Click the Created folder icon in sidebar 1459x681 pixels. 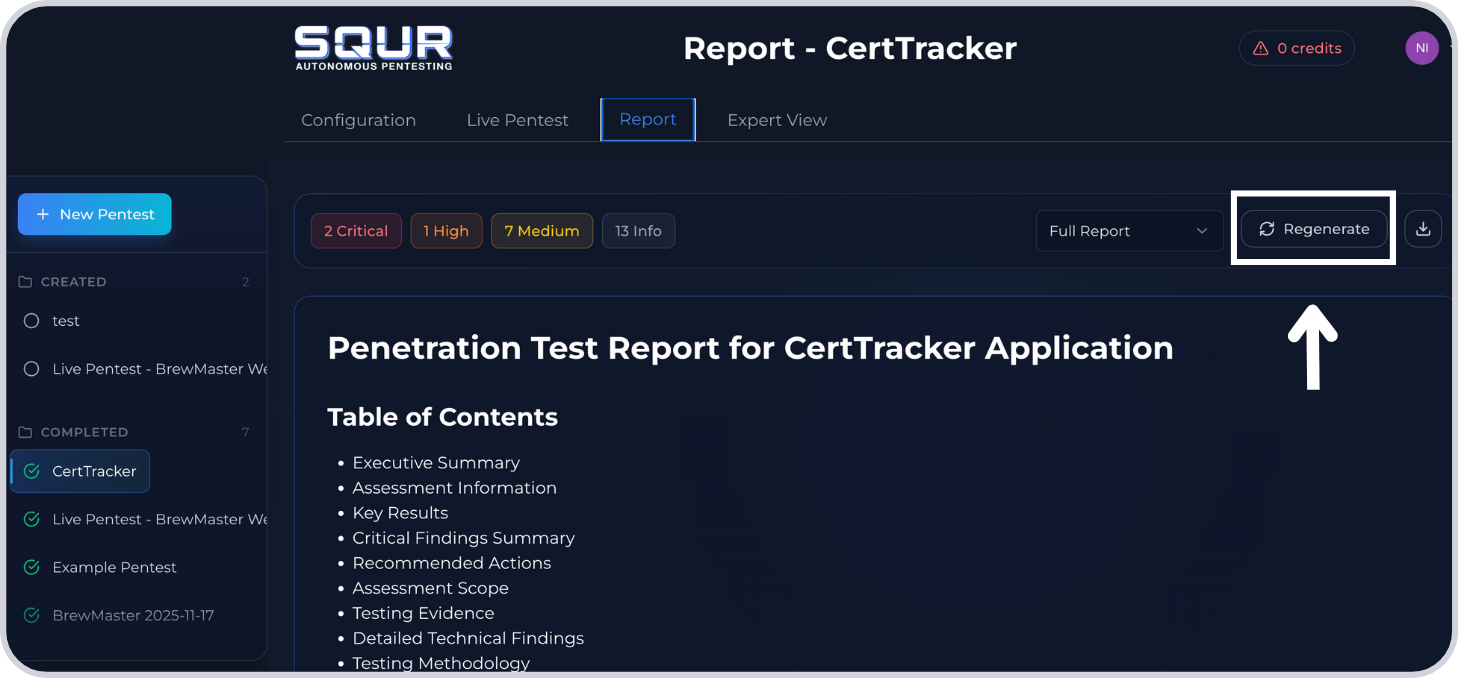[x=25, y=281]
